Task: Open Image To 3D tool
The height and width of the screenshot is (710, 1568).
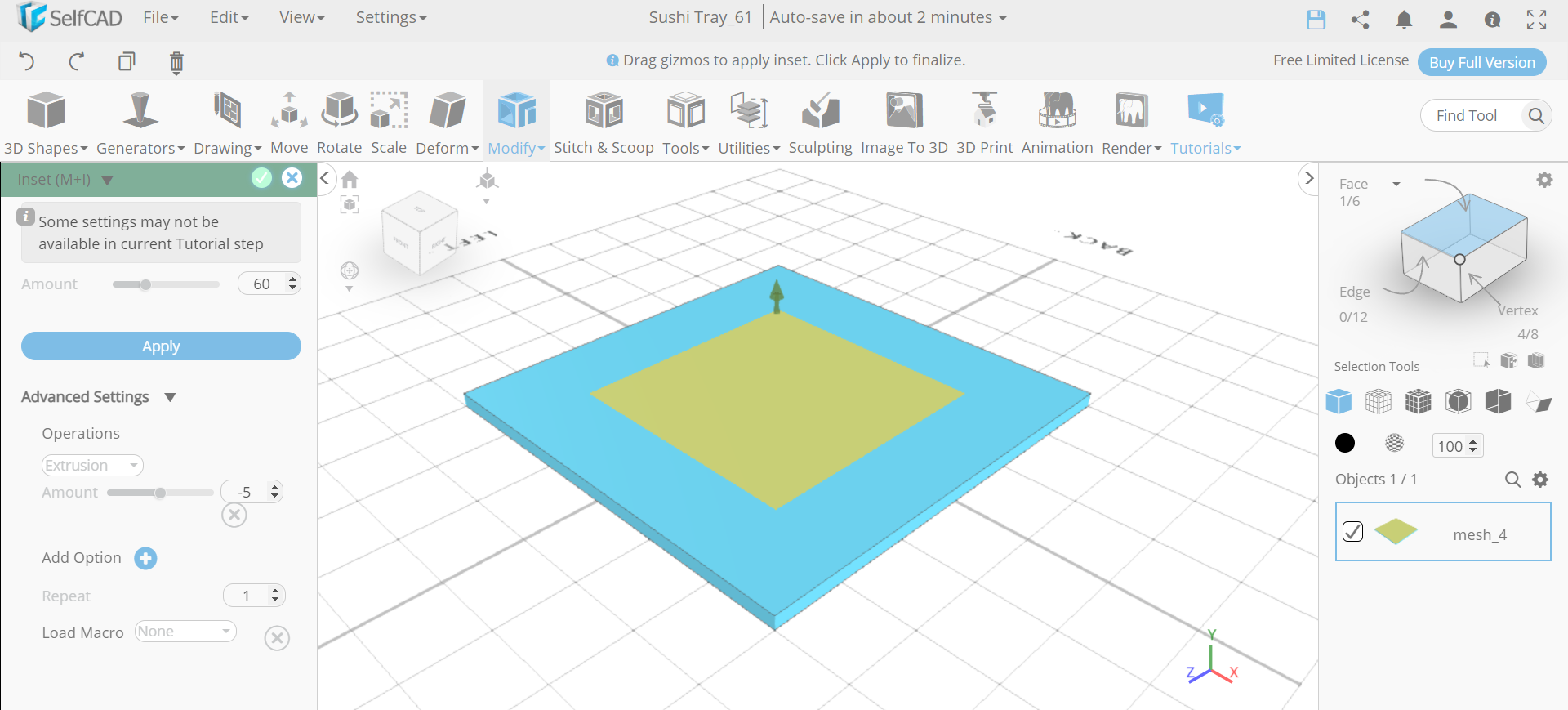Action: click(x=904, y=123)
